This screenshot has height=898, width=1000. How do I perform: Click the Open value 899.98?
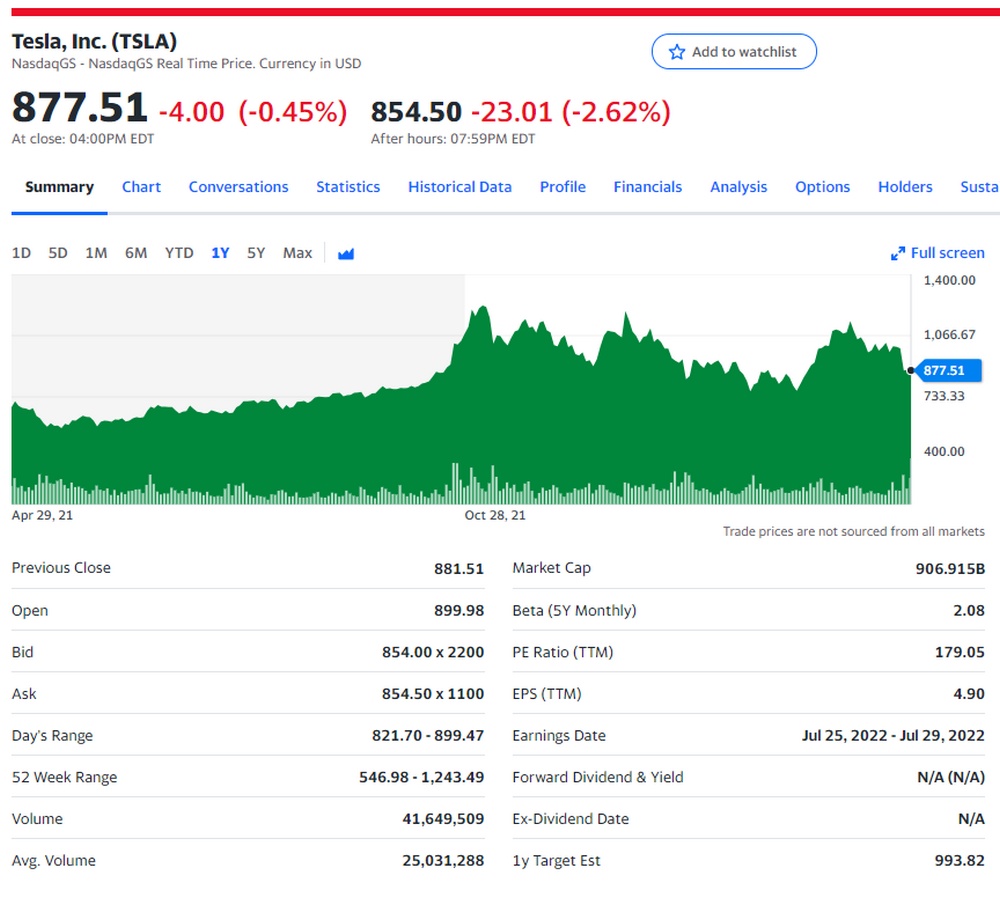click(x=459, y=611)
